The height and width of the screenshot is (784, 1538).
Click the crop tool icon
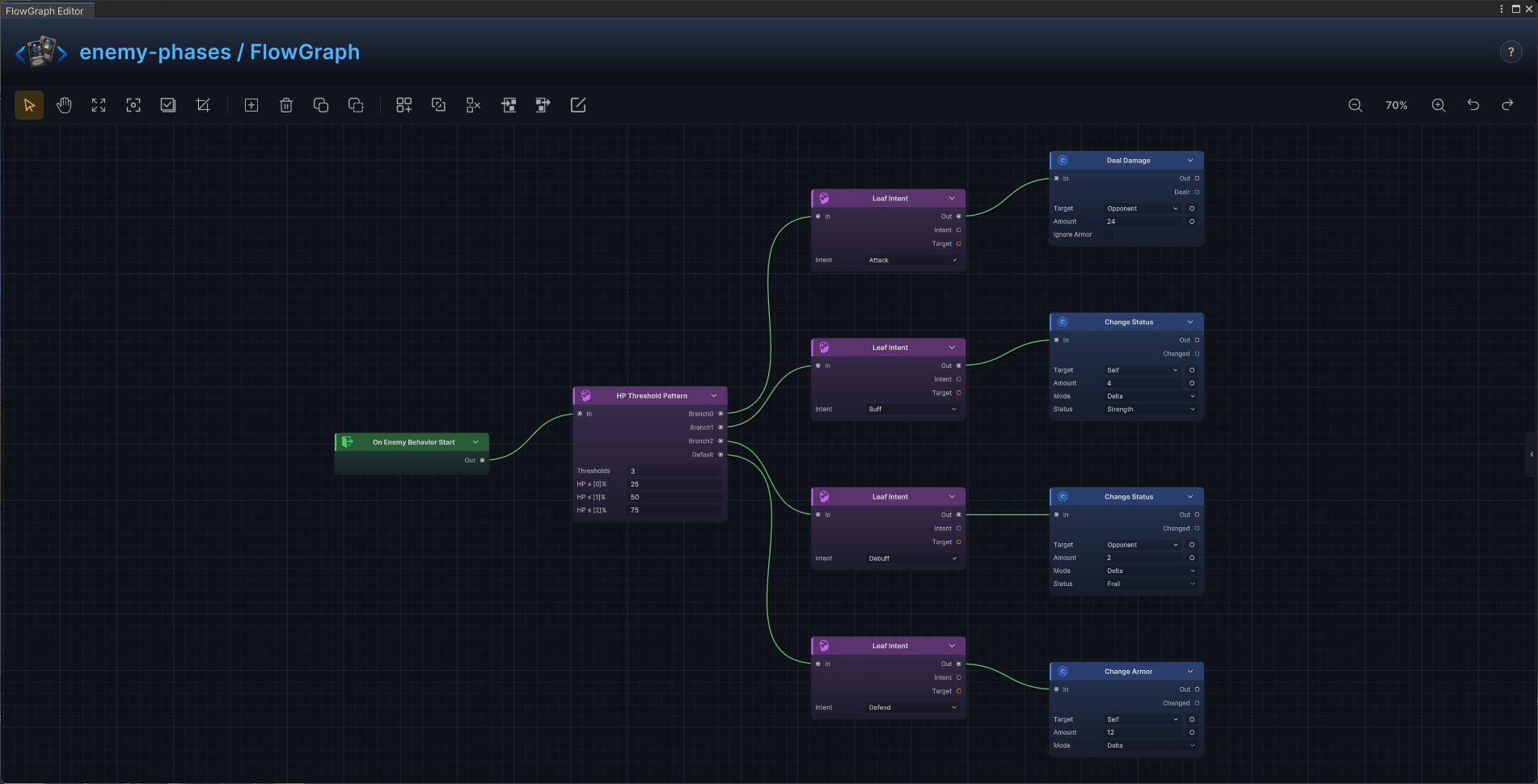(203, 105)
